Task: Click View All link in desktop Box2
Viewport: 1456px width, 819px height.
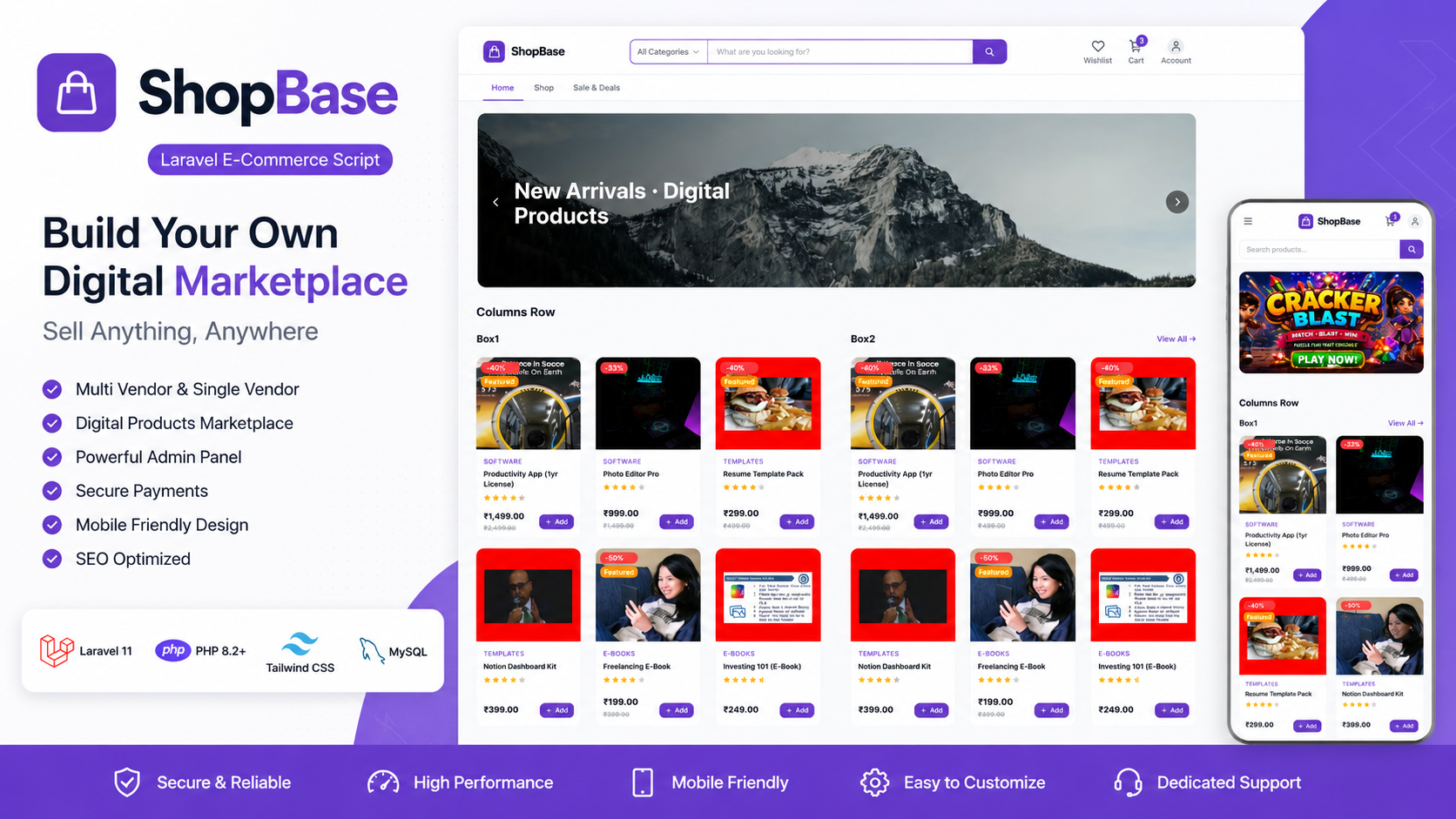Action: coord(1176,339)
